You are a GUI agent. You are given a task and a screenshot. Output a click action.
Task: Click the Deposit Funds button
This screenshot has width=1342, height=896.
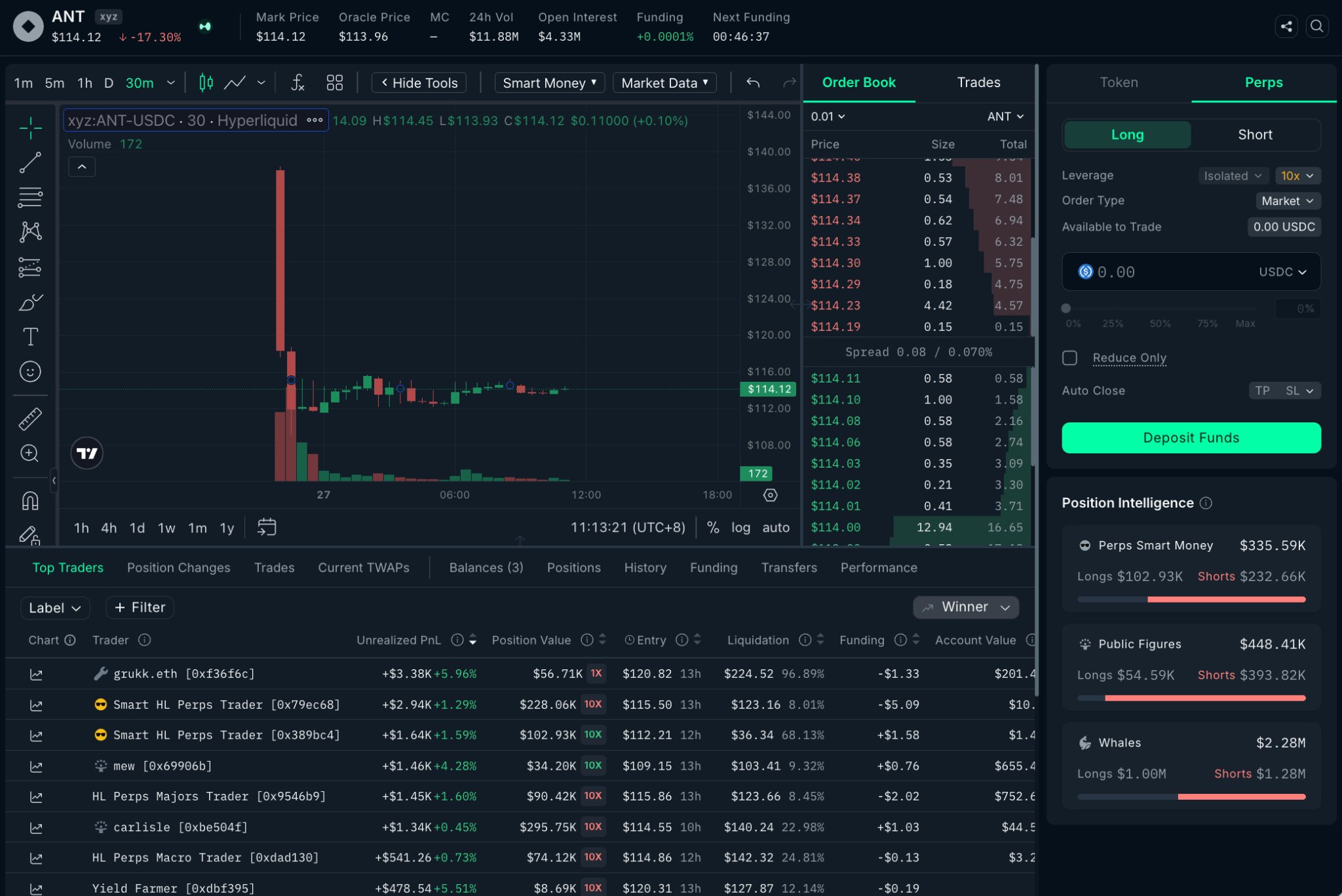[x=1191, y=438]
